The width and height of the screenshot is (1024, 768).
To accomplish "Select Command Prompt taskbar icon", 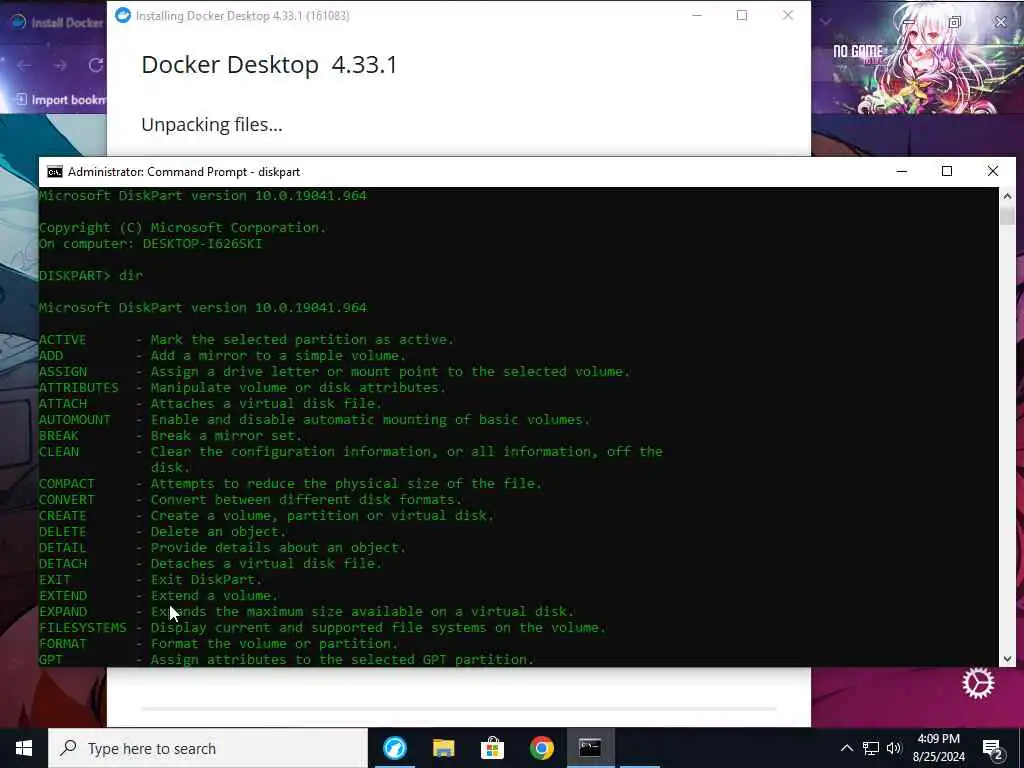I will tap(590, 748).
